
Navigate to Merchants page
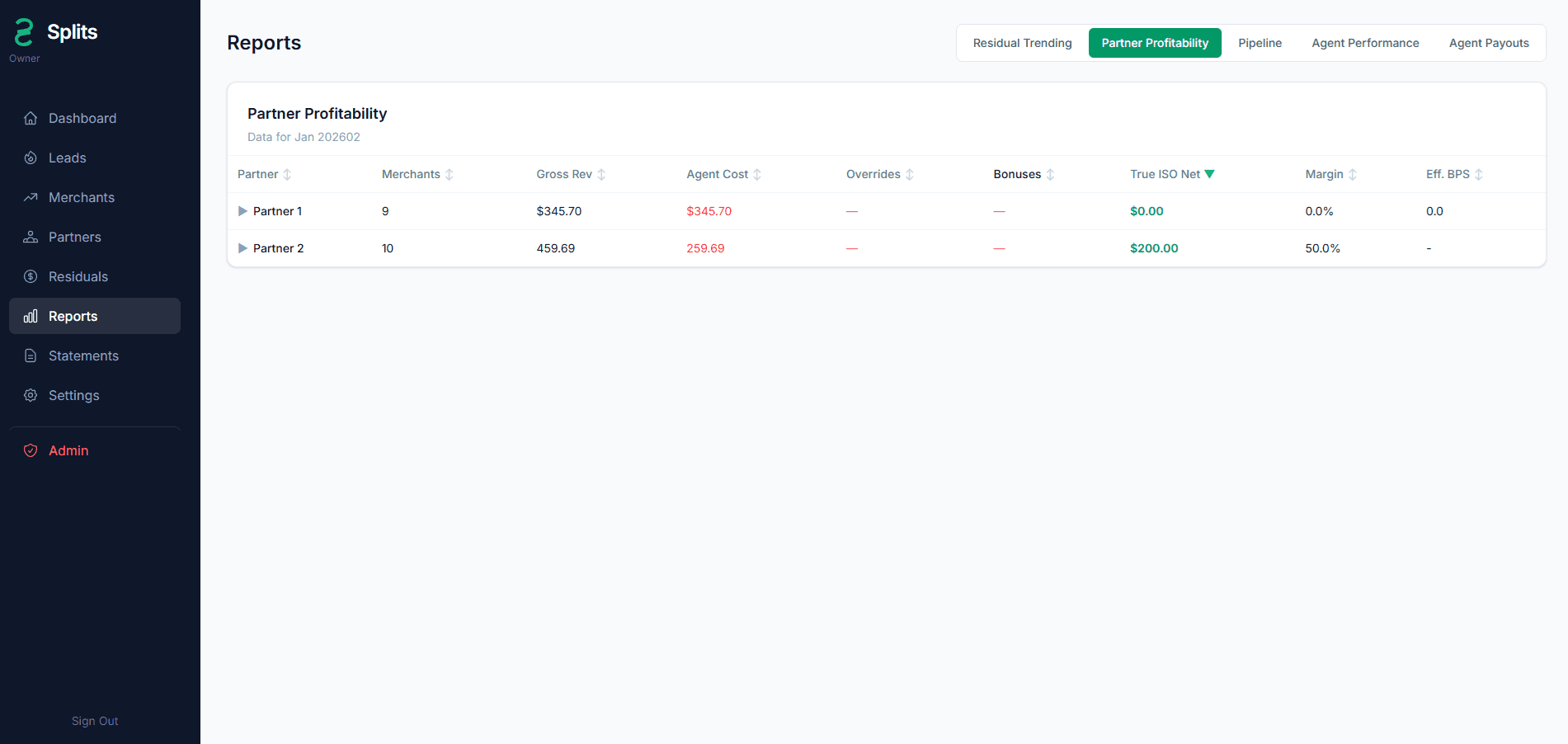tap(95, 197)
